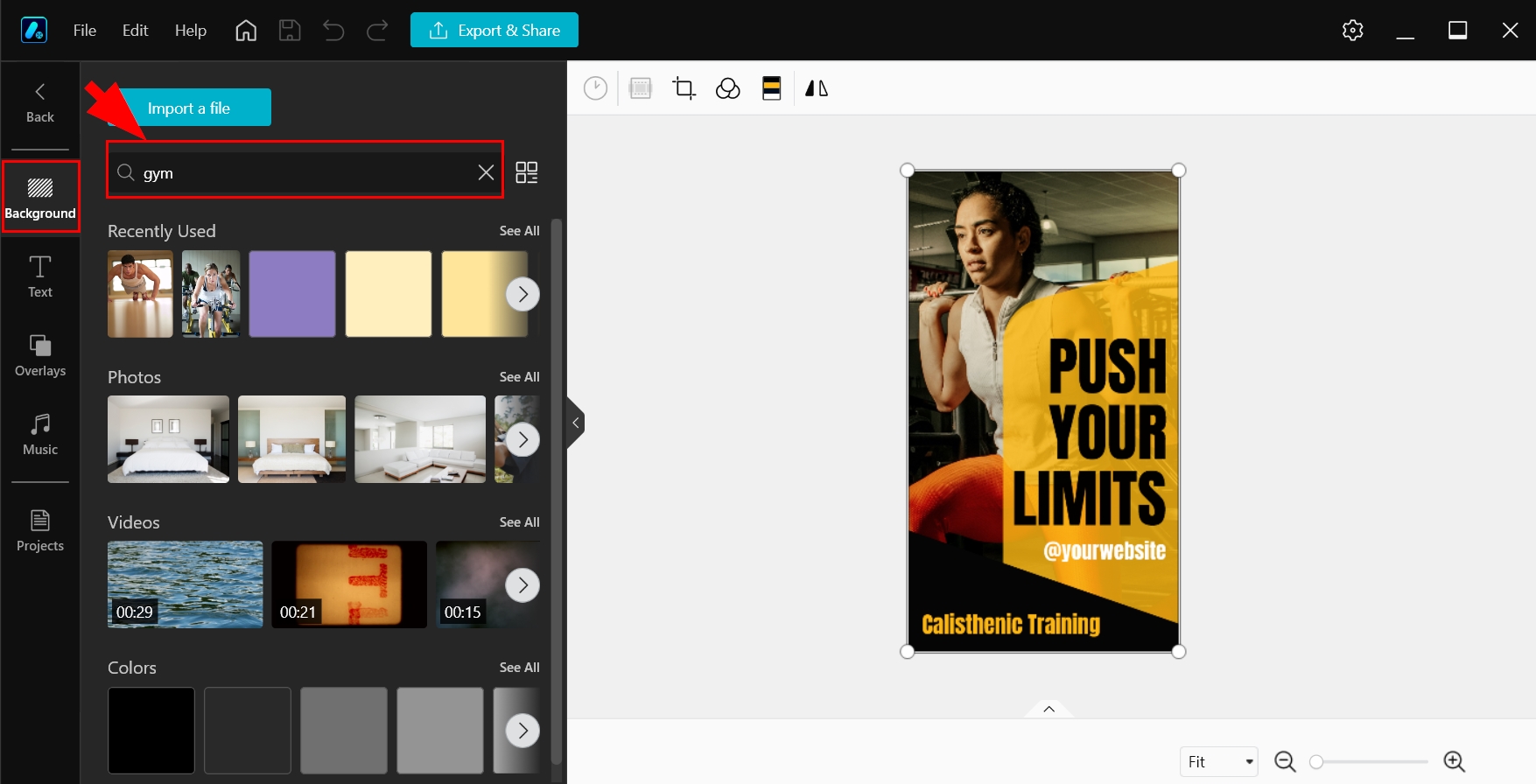The width and height of the screenshot is (1536, 784).
Task: Open the Fit zoom dropdown
Action: coord(1219,762)
